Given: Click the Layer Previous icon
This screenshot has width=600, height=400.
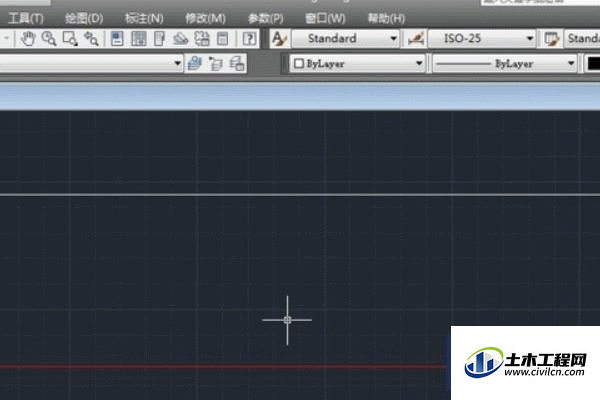Looking at the screenshot, I should (x=216, y=64).
